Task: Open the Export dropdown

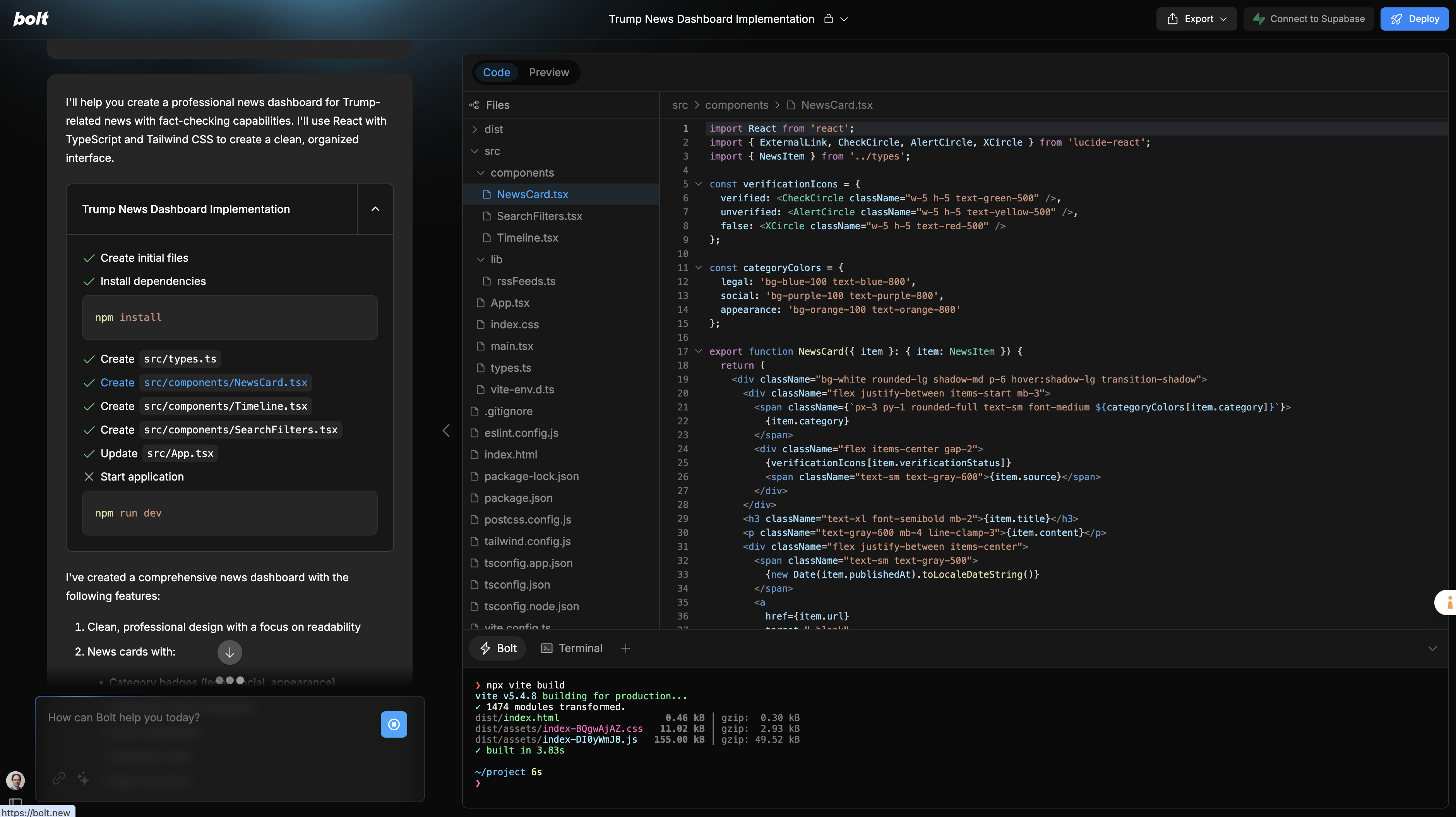Action: click(x=1197, y=19)
